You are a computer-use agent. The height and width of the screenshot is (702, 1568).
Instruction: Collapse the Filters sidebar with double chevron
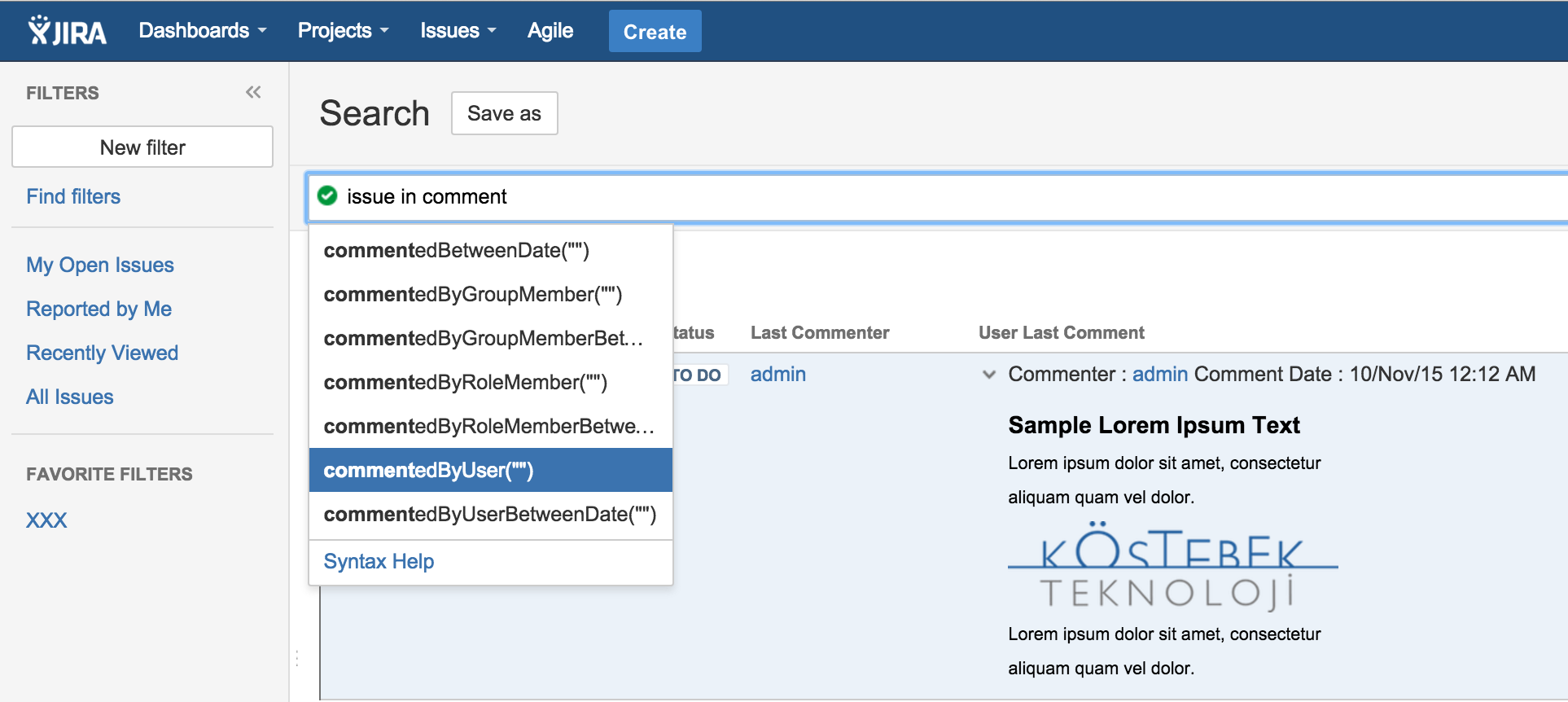(x=253, y=92)
